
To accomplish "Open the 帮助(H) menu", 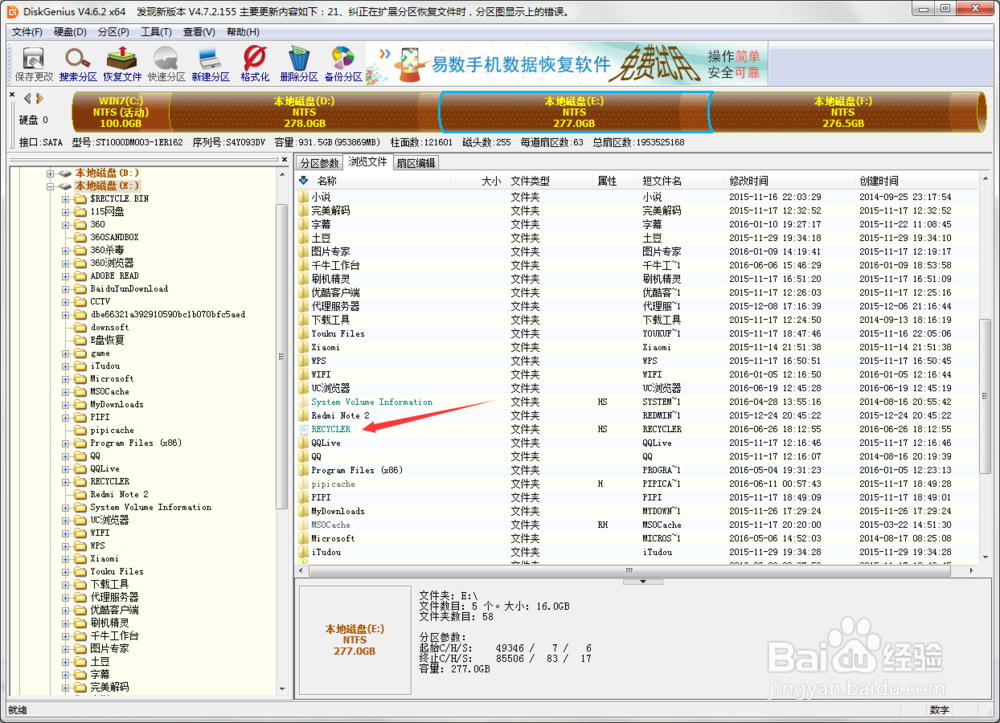I will coord(243,32).
